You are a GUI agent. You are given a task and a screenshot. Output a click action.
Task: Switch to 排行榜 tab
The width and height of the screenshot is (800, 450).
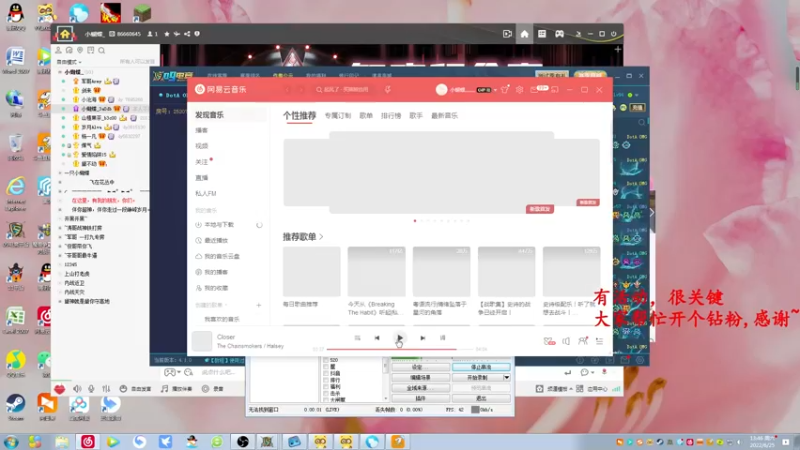(x=391, y=116)
